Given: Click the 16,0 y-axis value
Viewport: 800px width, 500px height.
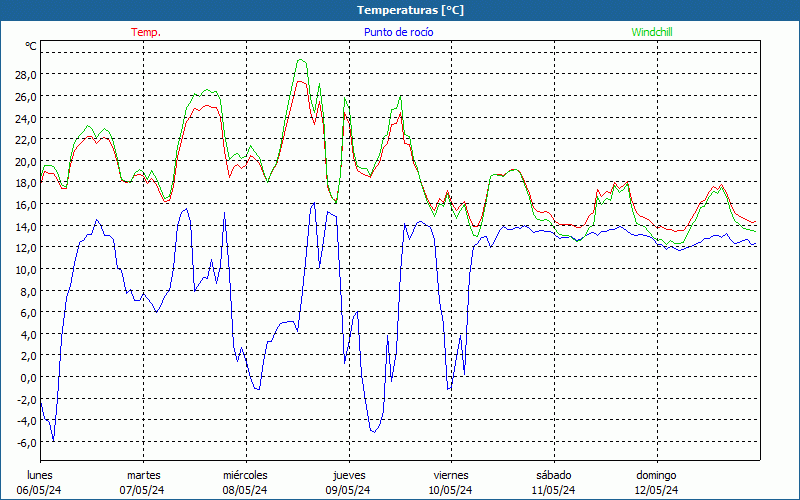Looking at the screenshot, I should click(x=26, y=205).
